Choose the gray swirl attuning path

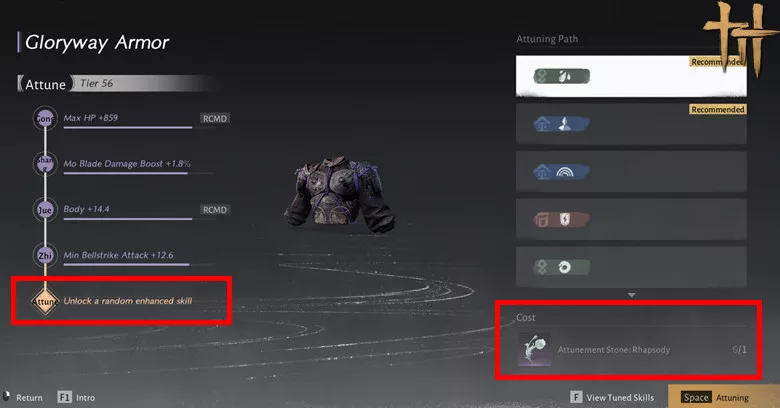pos(631,267)
